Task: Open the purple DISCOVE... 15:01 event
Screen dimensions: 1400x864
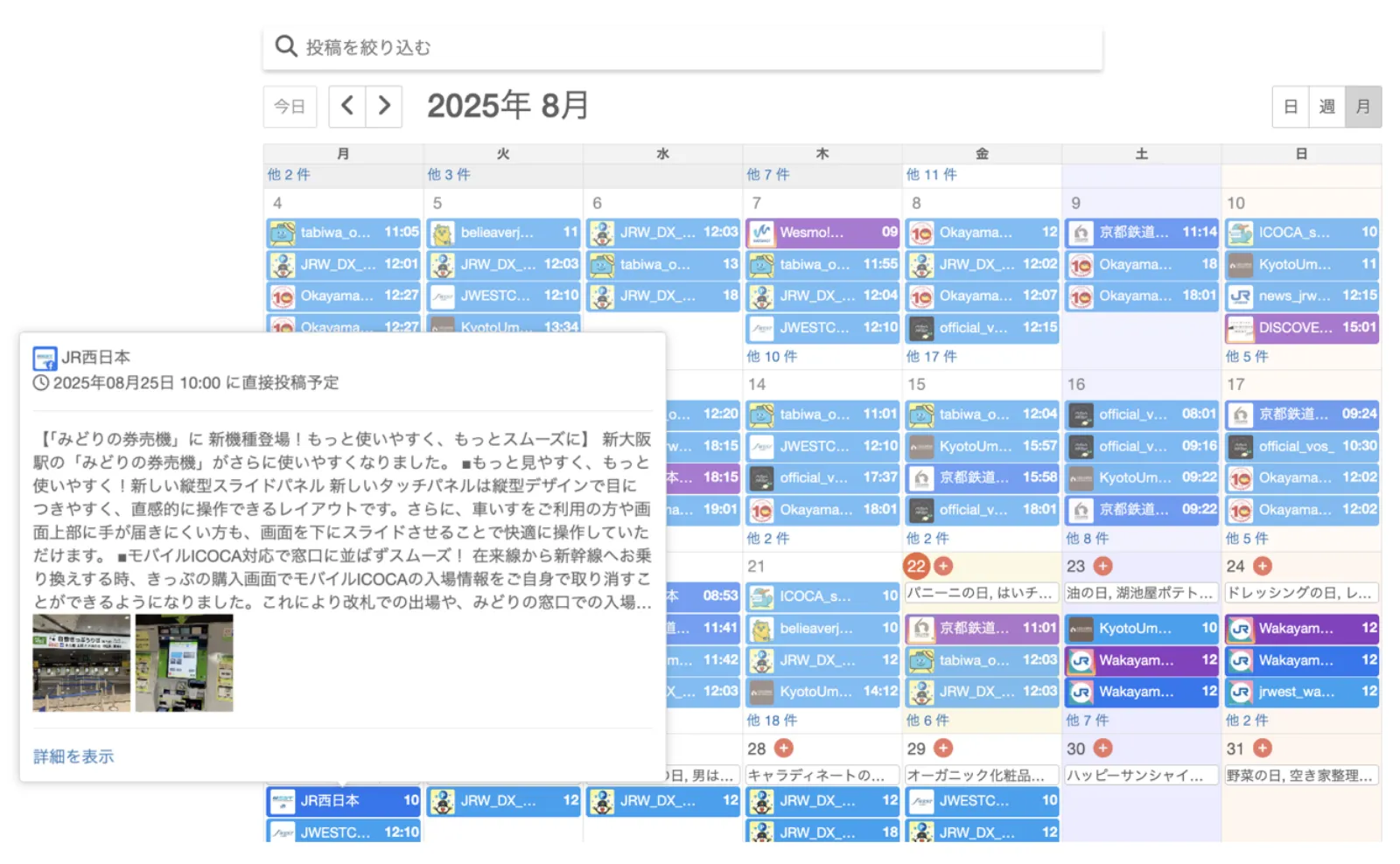Action: point(1301,328)
